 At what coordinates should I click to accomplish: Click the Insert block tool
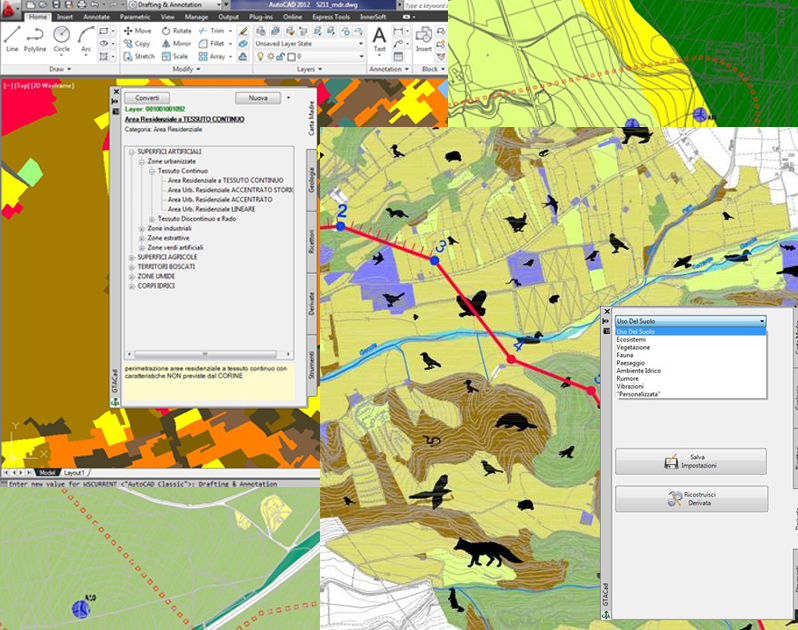click(x=423, y=39)
